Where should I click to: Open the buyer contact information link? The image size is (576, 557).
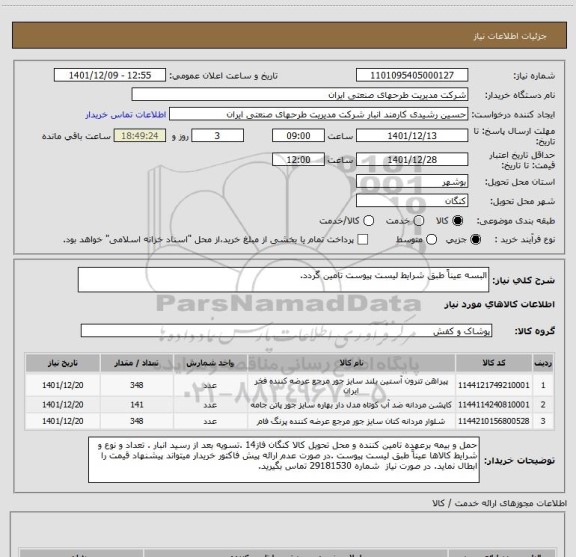pyautogui.click(x=126, y=115)
